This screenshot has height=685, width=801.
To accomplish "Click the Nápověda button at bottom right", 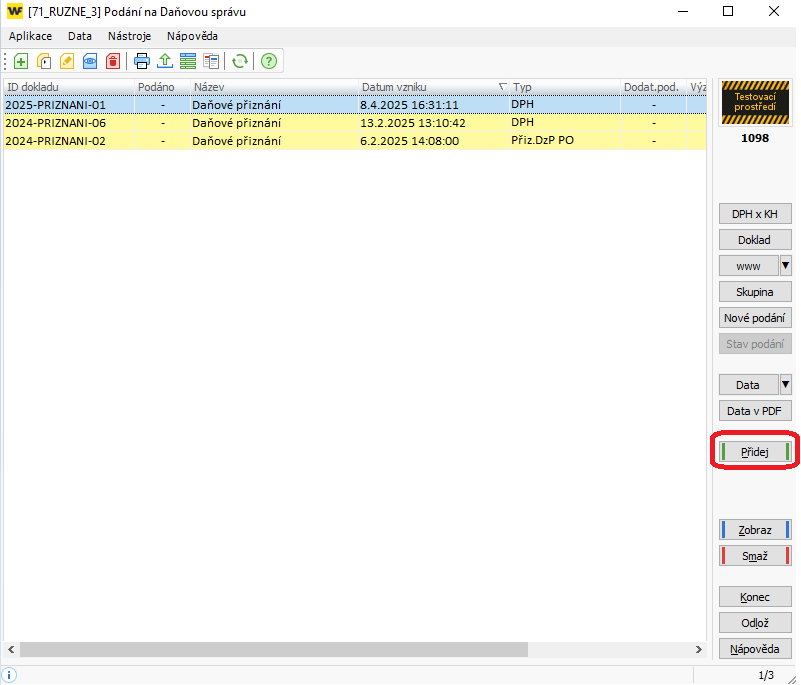I will pyautogui.click(x=755, y=649).
